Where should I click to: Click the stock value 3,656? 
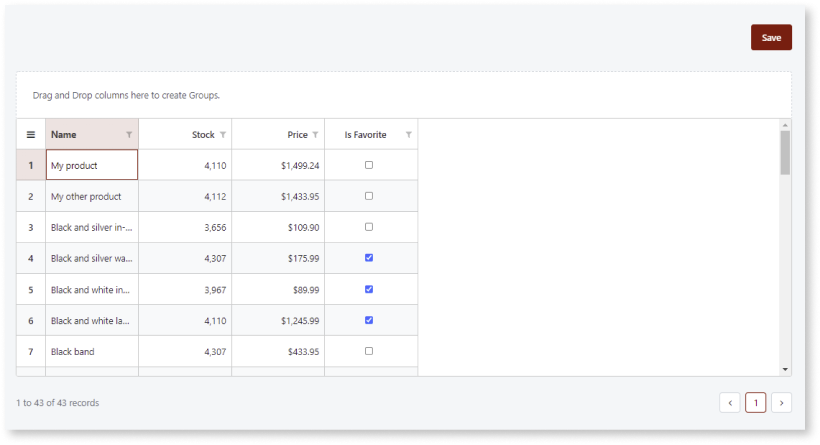(215, 227)
